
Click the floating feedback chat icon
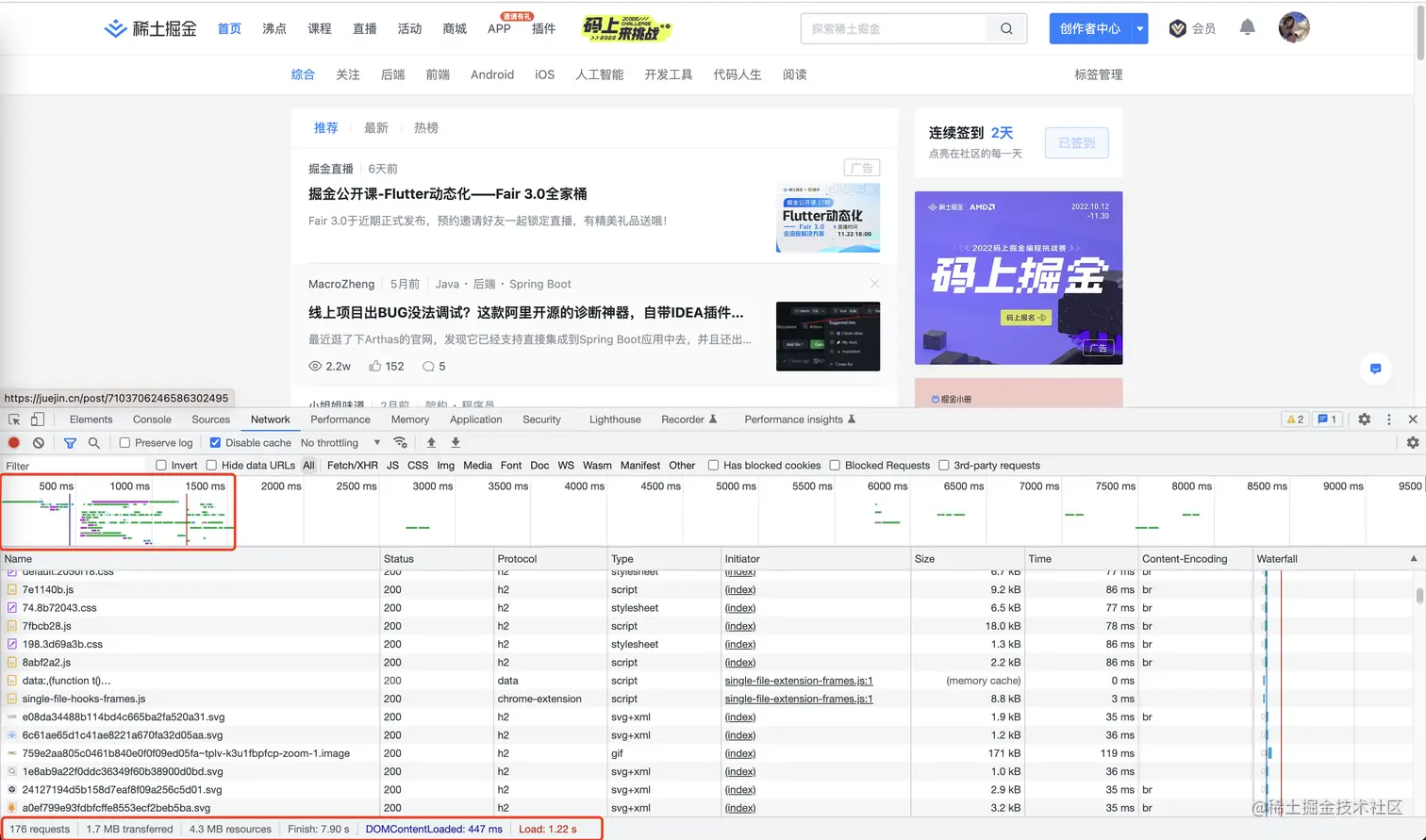(x=1375, y=369)
